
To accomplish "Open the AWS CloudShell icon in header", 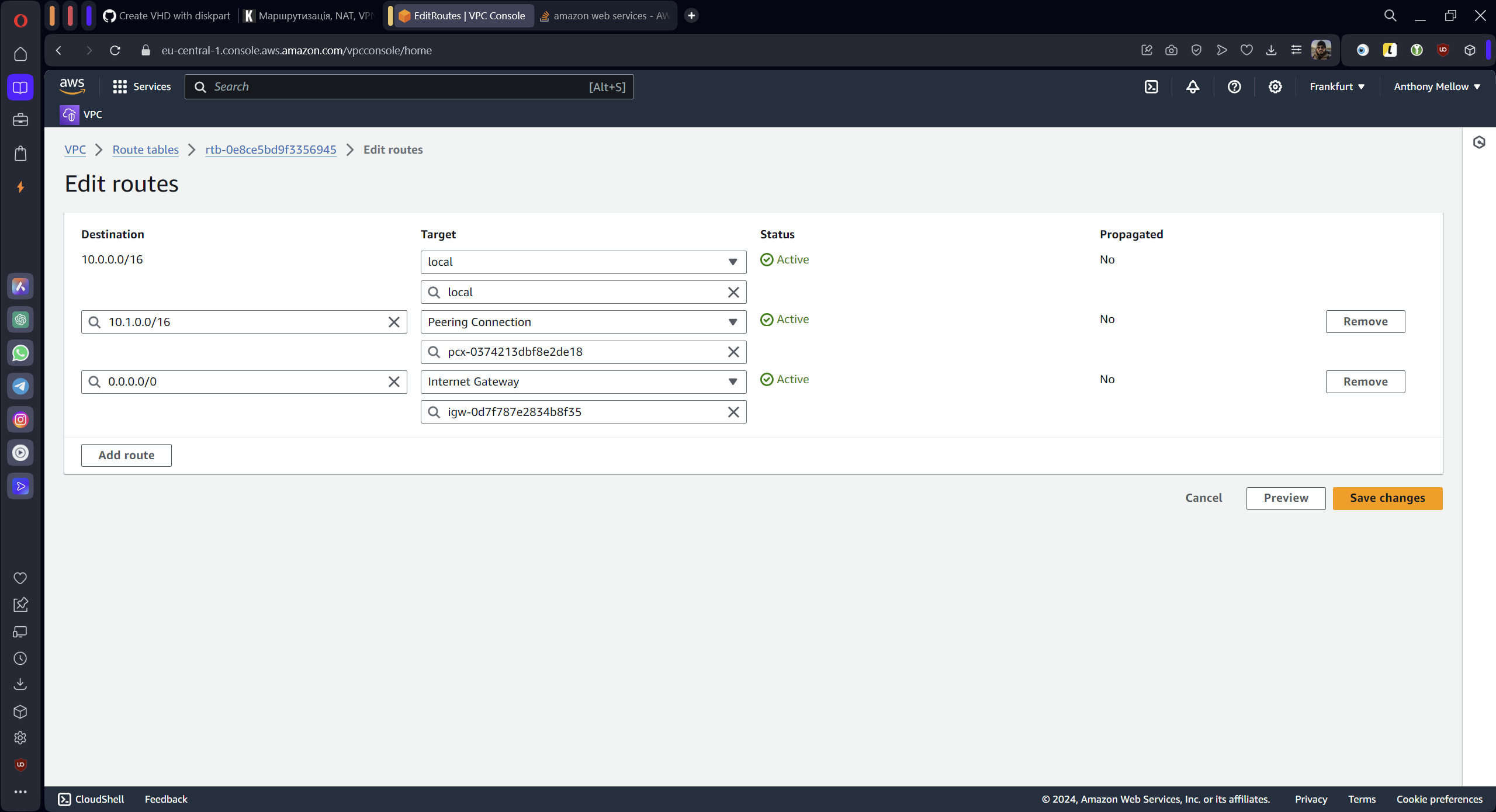I will pyautogui.click(x=1151, y=86).
